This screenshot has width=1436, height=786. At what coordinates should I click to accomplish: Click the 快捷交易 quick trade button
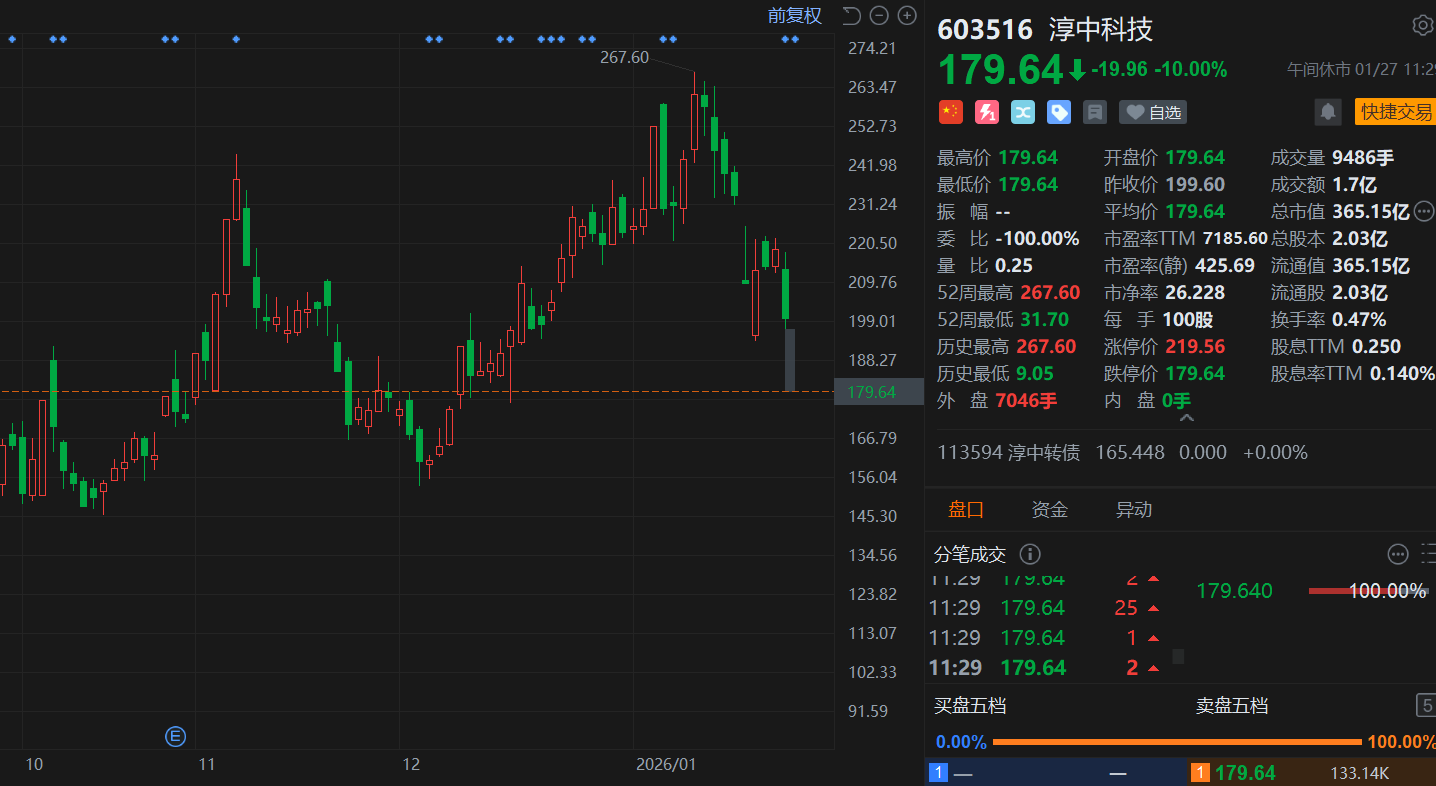[1395, 112]
